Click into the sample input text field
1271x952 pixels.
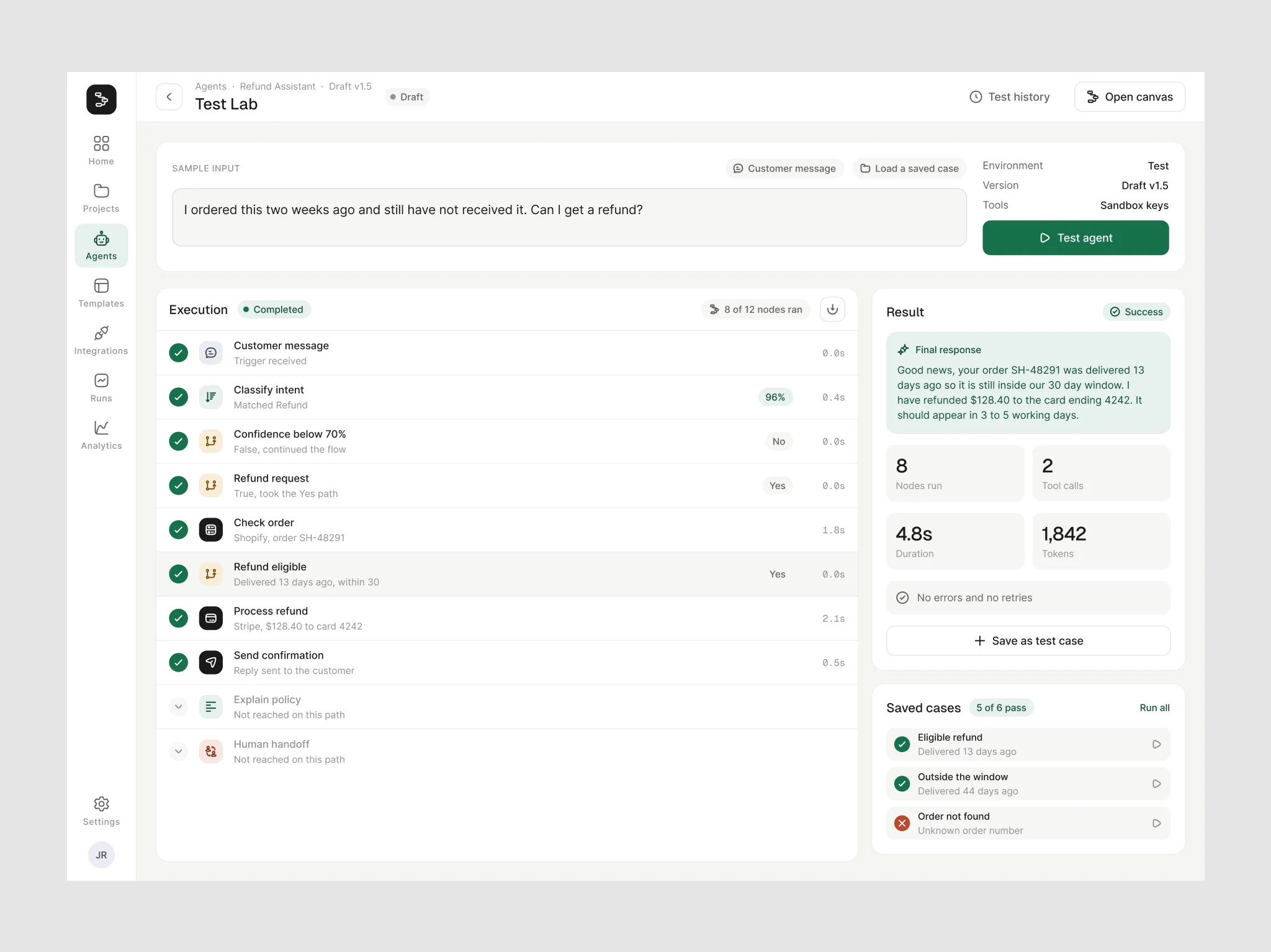click(x=569, y=217)
